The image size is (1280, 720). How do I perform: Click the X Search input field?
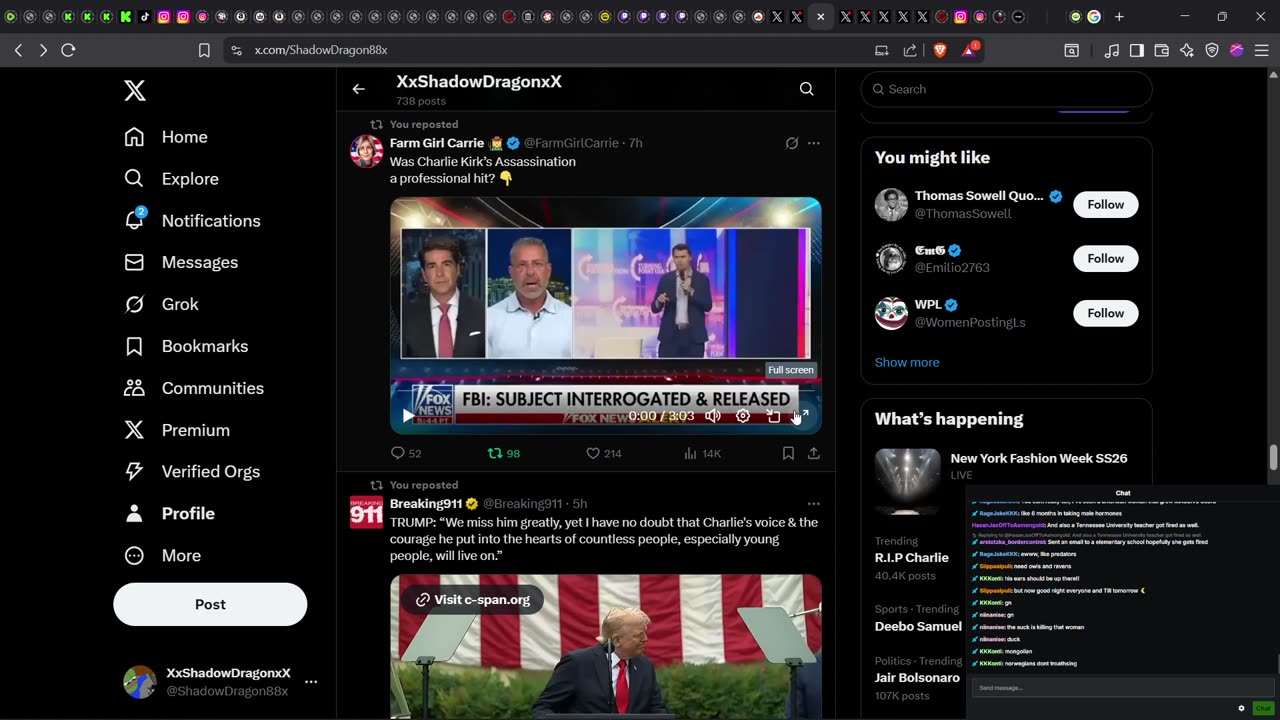pyautogui.click(x=1006, y=89)
